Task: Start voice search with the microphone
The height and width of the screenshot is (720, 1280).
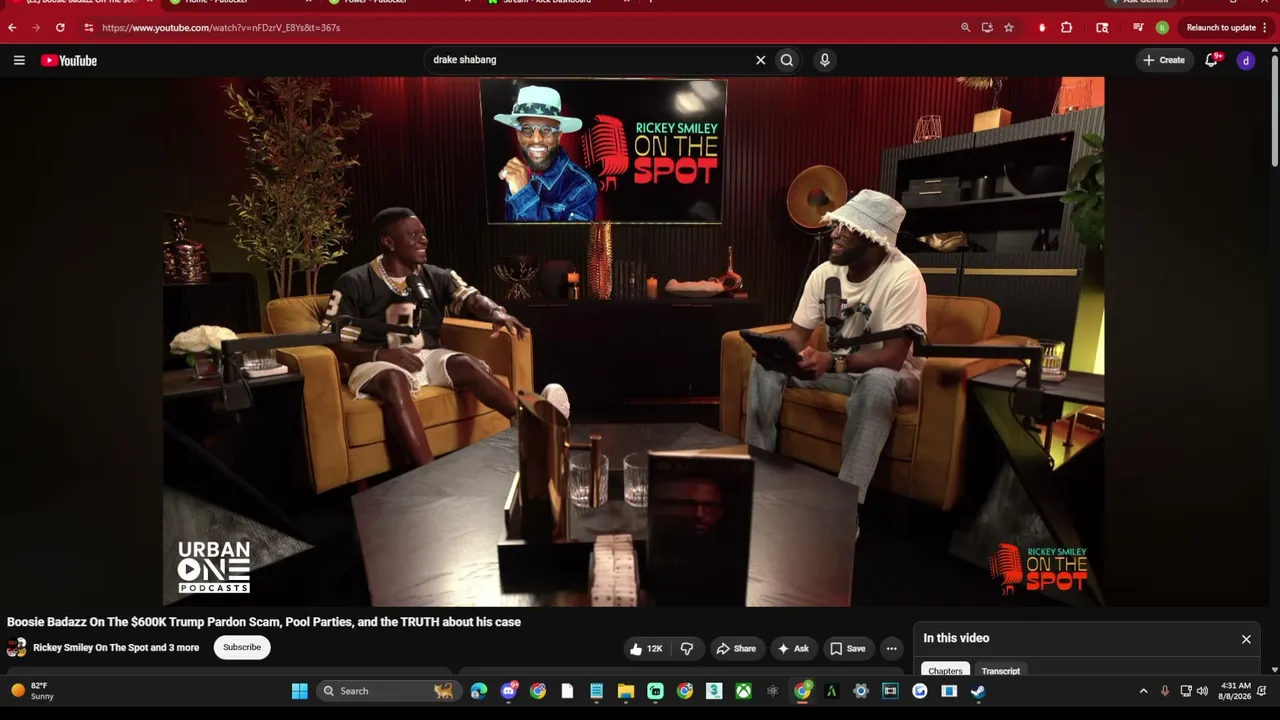Action: (x=825, y=60)
